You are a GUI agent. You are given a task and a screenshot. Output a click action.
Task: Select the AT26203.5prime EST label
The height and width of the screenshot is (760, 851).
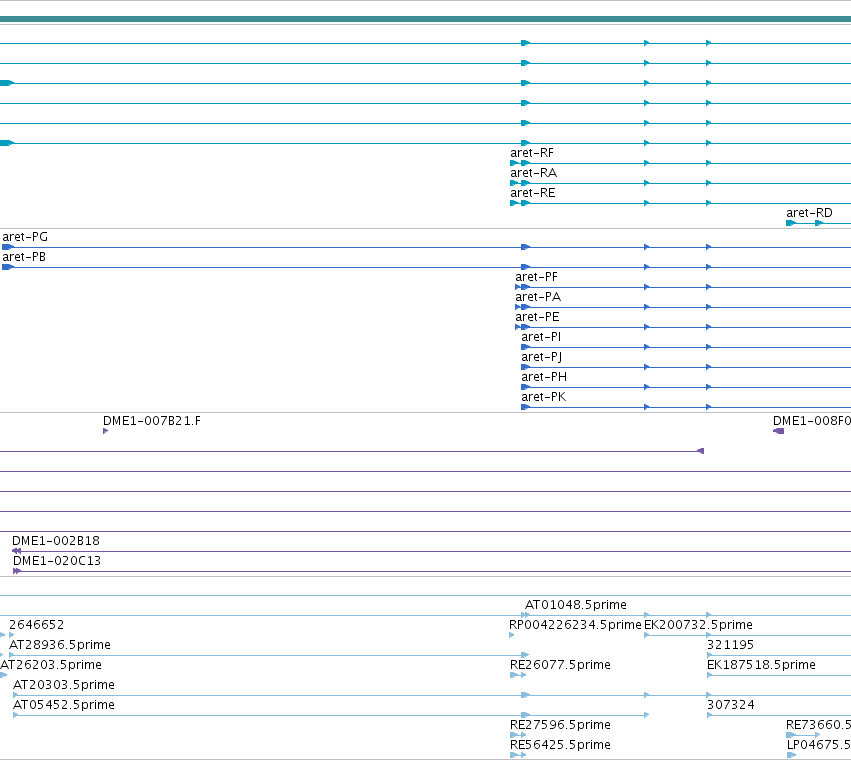[51, 666]
